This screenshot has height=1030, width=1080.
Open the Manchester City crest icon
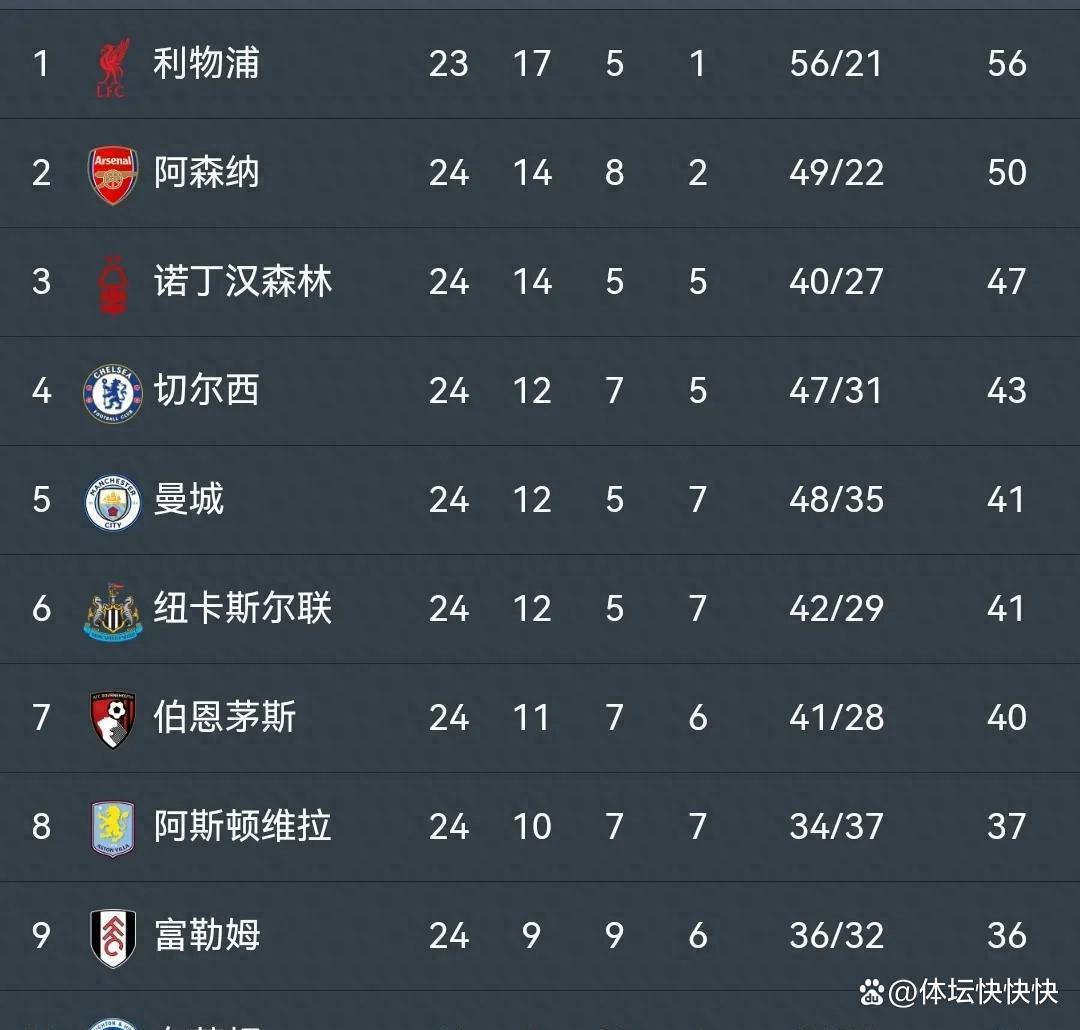[112, 501]
